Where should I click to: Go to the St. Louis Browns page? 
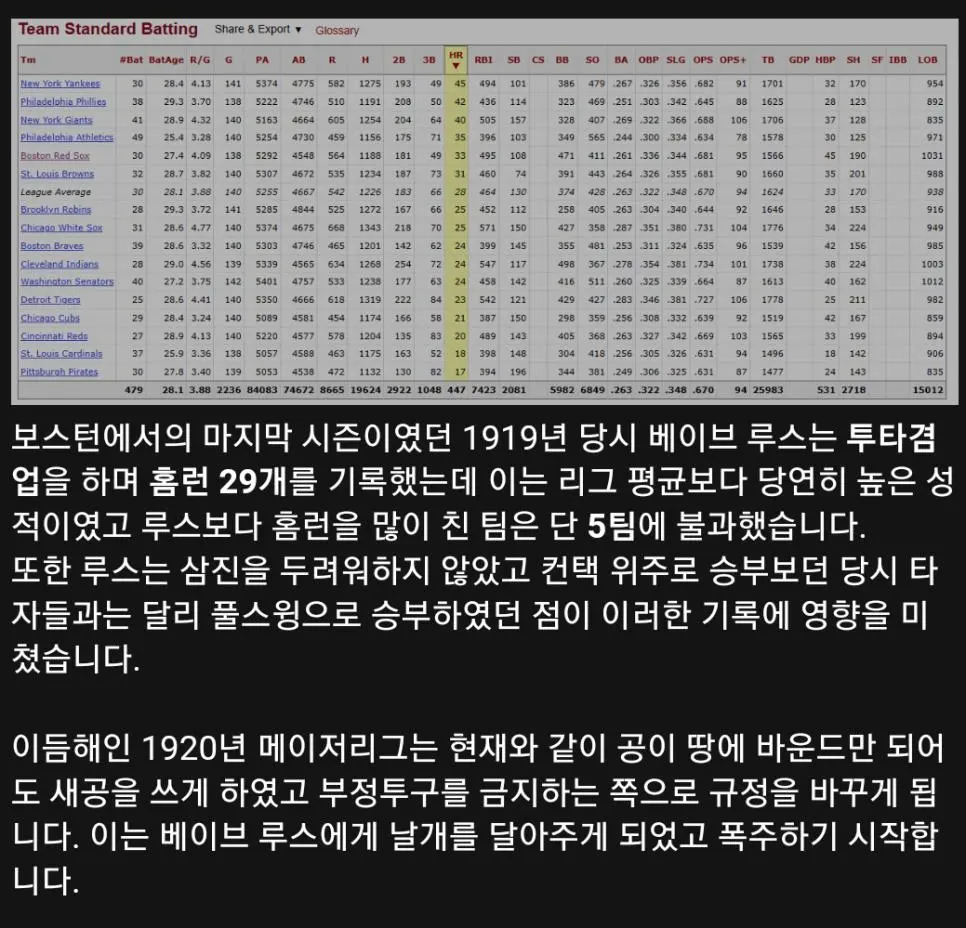coord(57,174)
